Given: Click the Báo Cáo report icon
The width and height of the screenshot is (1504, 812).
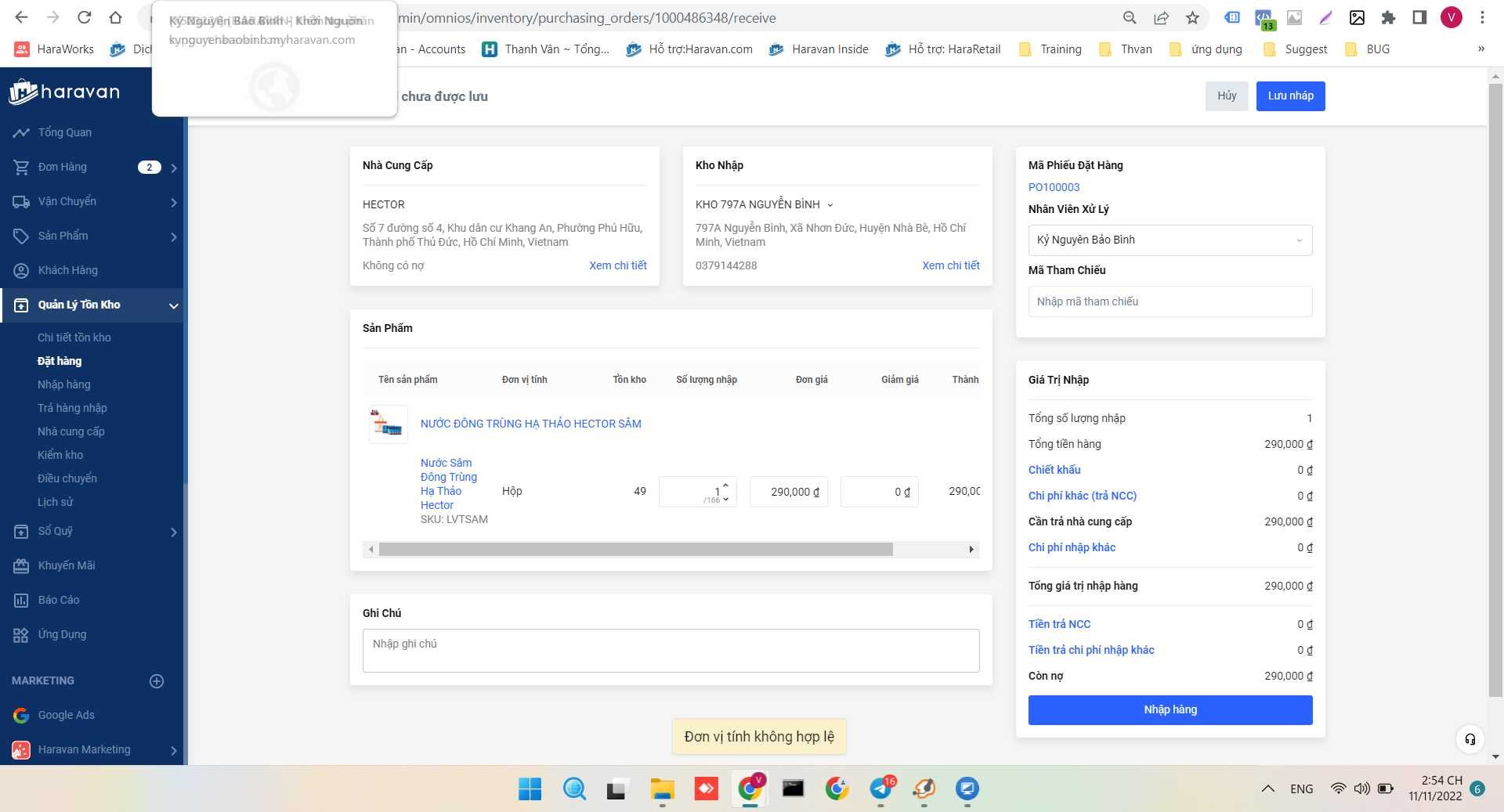Looking at the screenshot, I should tap(21, 600).
